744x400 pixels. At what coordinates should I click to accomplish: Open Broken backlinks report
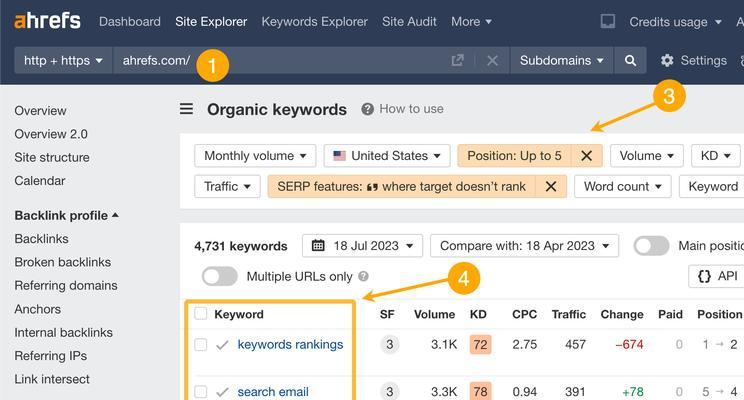point(63,262)
